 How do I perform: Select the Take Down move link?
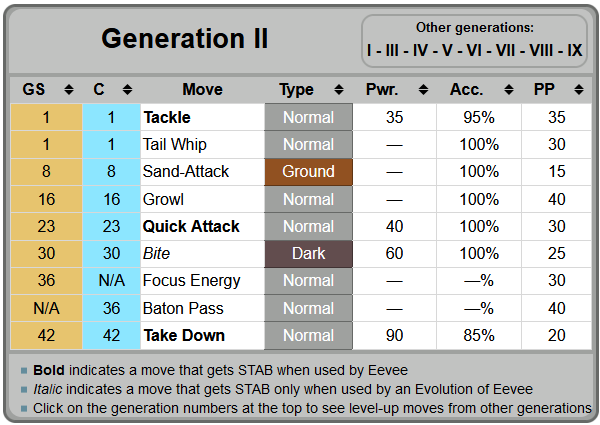click(x=184, y=335)
